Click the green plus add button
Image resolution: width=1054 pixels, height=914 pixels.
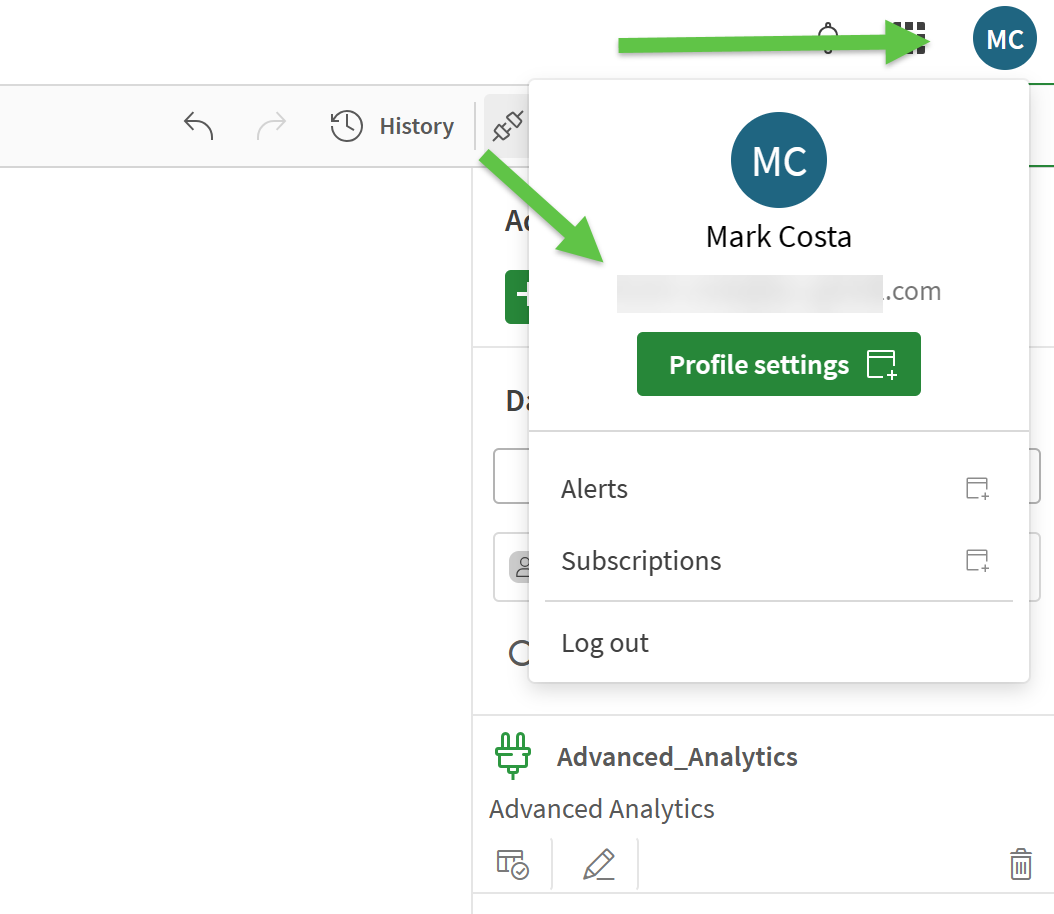pos(517,297)
